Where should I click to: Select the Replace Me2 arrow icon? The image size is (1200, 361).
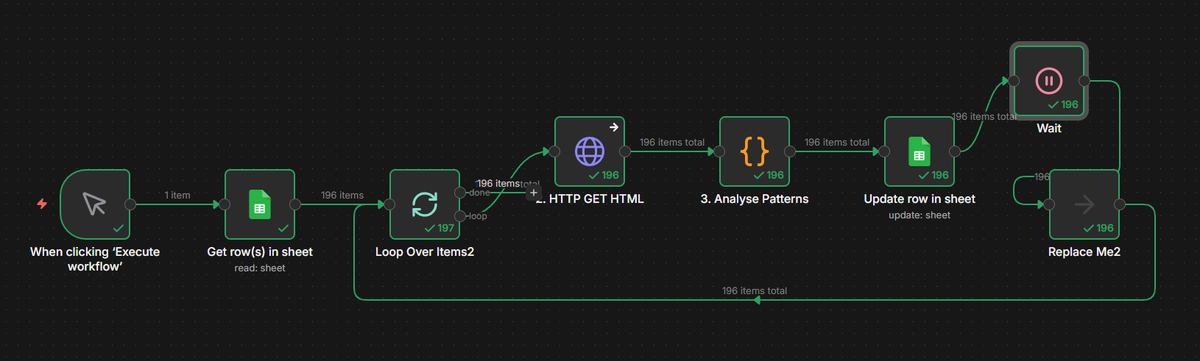1084,204
